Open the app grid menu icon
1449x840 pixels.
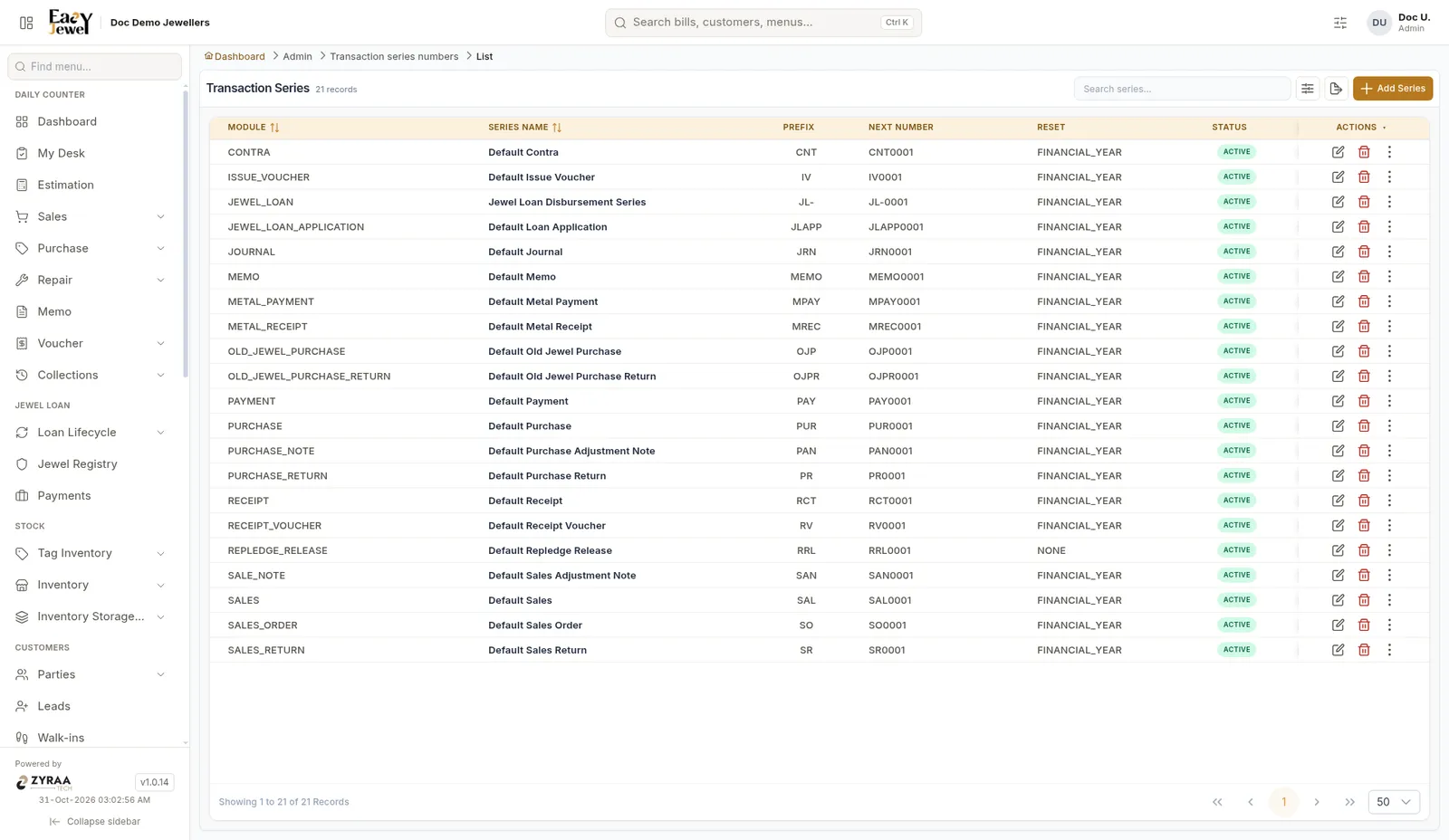[26, 23]
